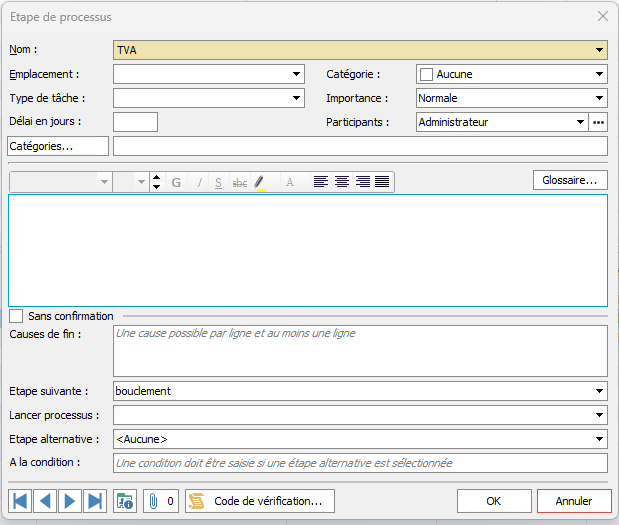Open the Glossaire... button

pyautogui.click(x=570, y=180)
